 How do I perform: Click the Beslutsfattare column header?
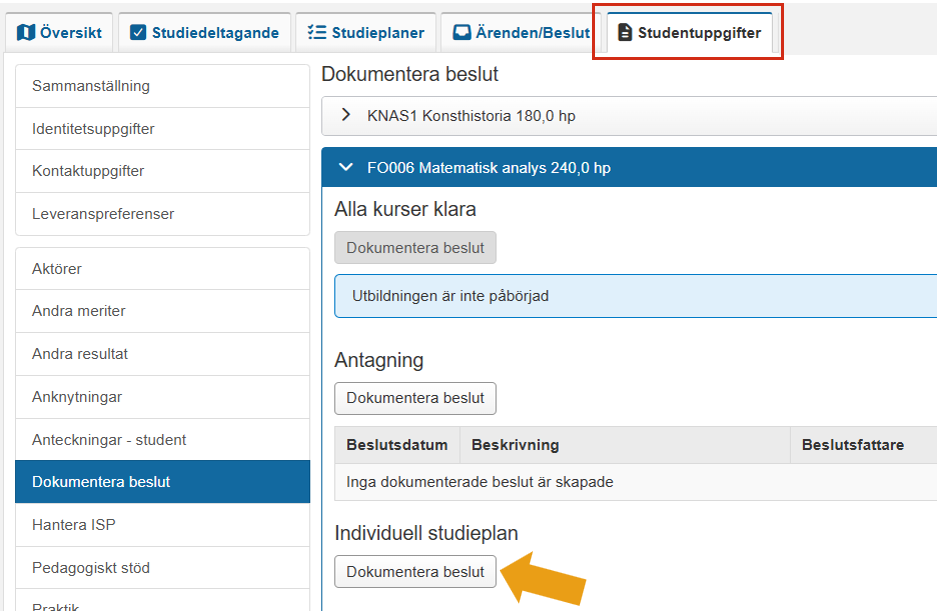(x=863, y=445)
